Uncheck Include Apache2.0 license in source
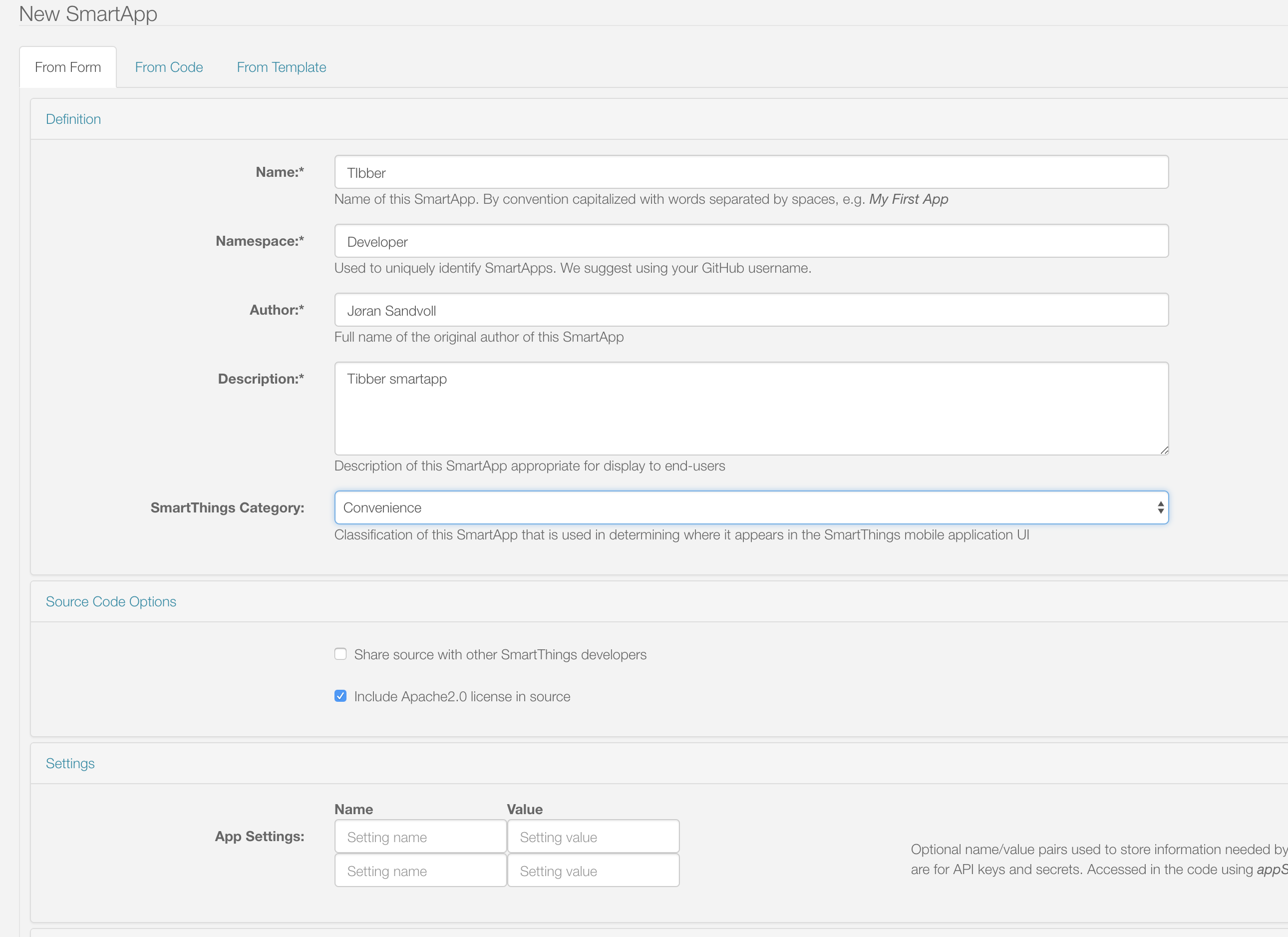This screenshot has width=1288, height=937. click(x=340, y=696)
